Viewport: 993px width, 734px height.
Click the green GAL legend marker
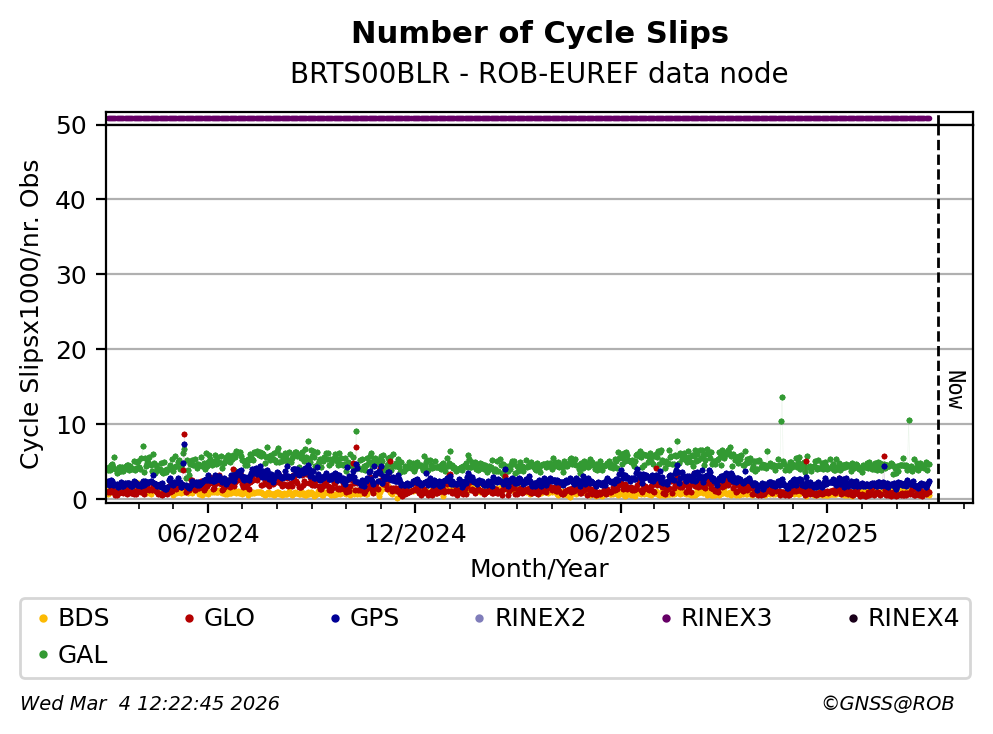point(42,656)
